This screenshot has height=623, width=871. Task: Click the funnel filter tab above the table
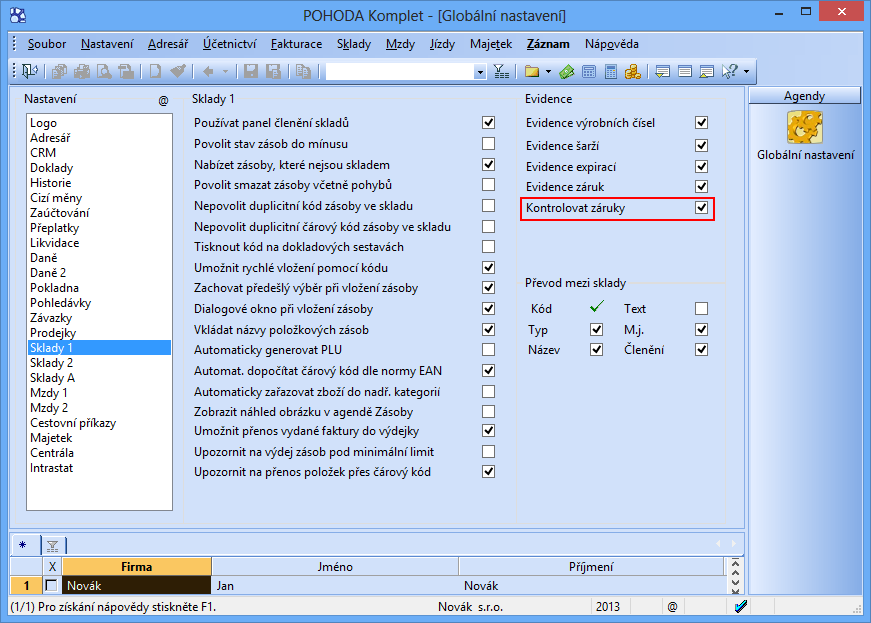(x=53, y=546)
